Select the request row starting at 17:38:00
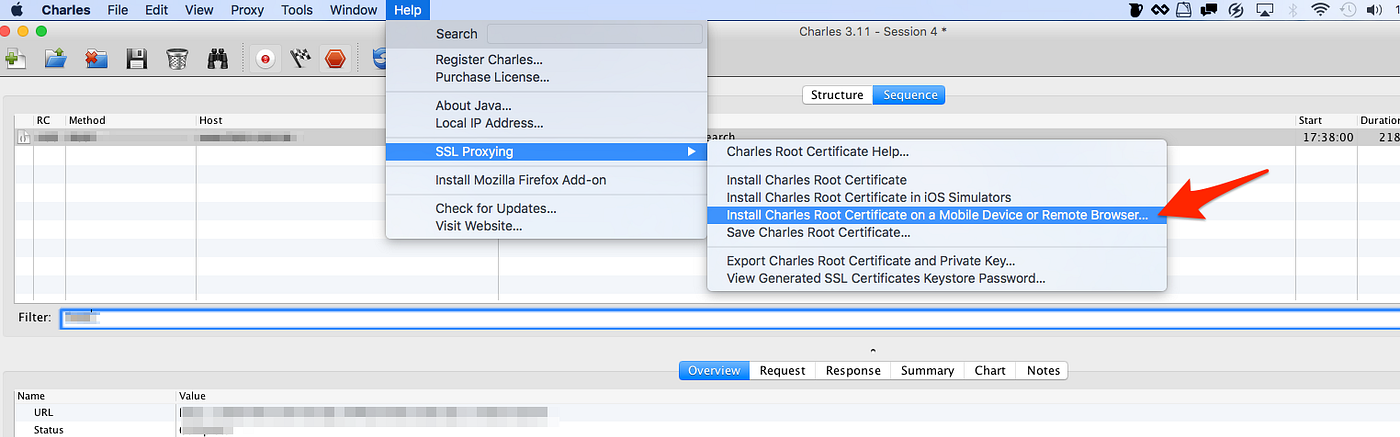 coord(706,137)
